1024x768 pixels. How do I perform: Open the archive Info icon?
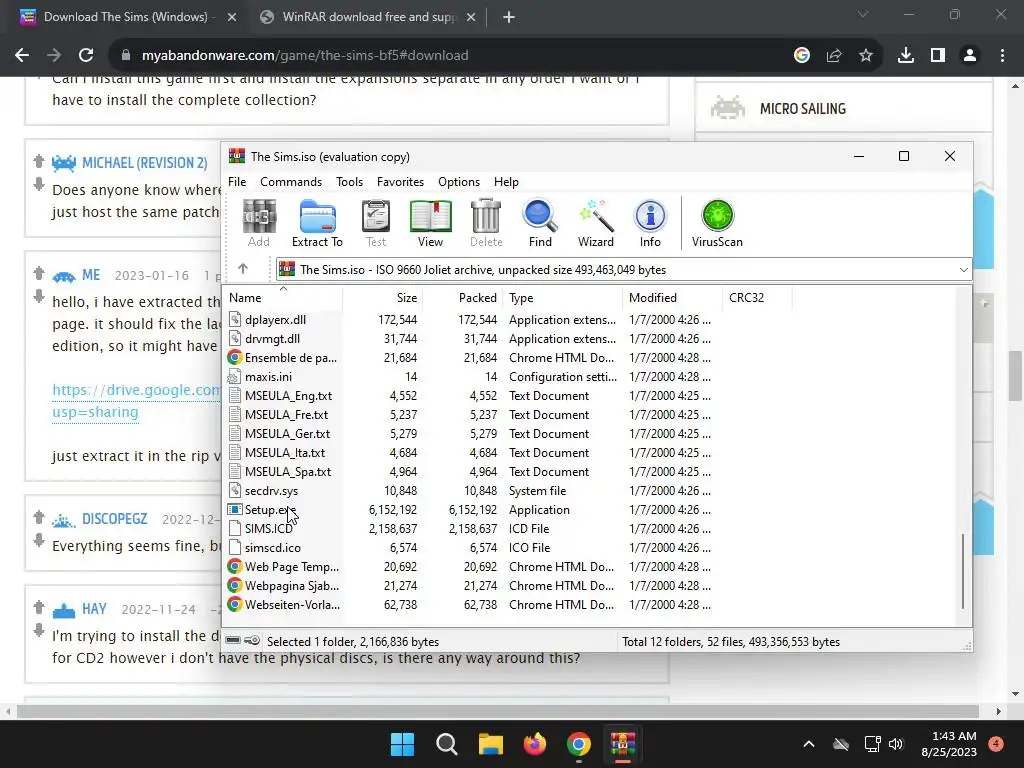650,223
